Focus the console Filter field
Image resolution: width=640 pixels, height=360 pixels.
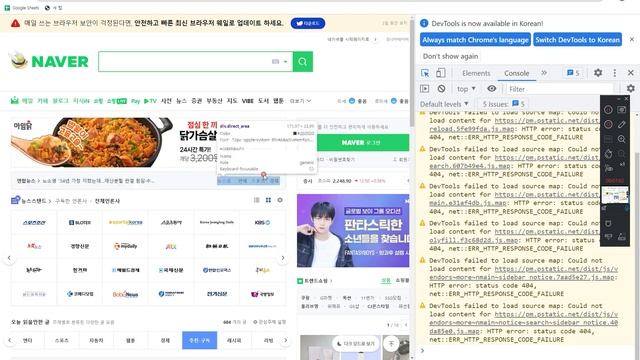click(560, 89)
